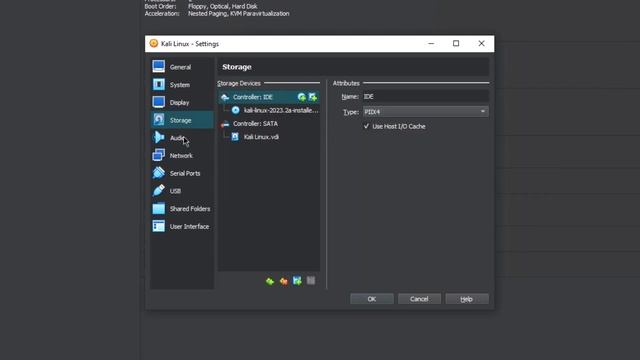Click the SATA controller icon
640x360 pixels.
[x=225, y=124]
